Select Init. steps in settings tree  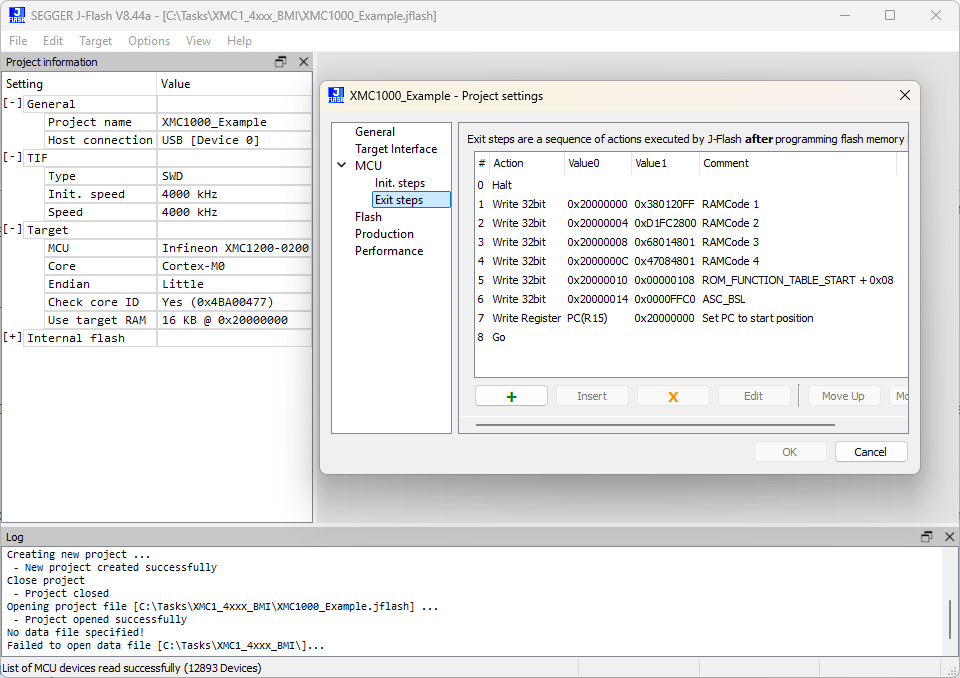(399, 183)
